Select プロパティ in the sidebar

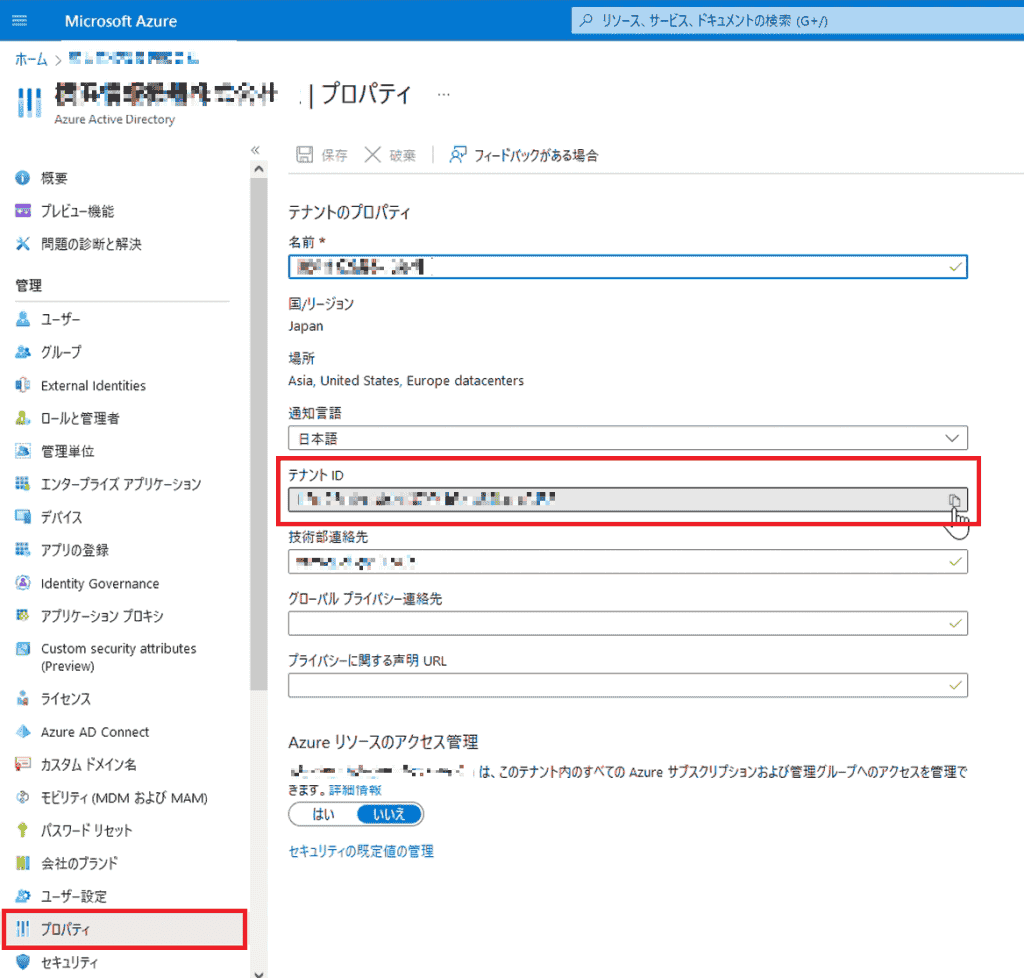[124, 929]
